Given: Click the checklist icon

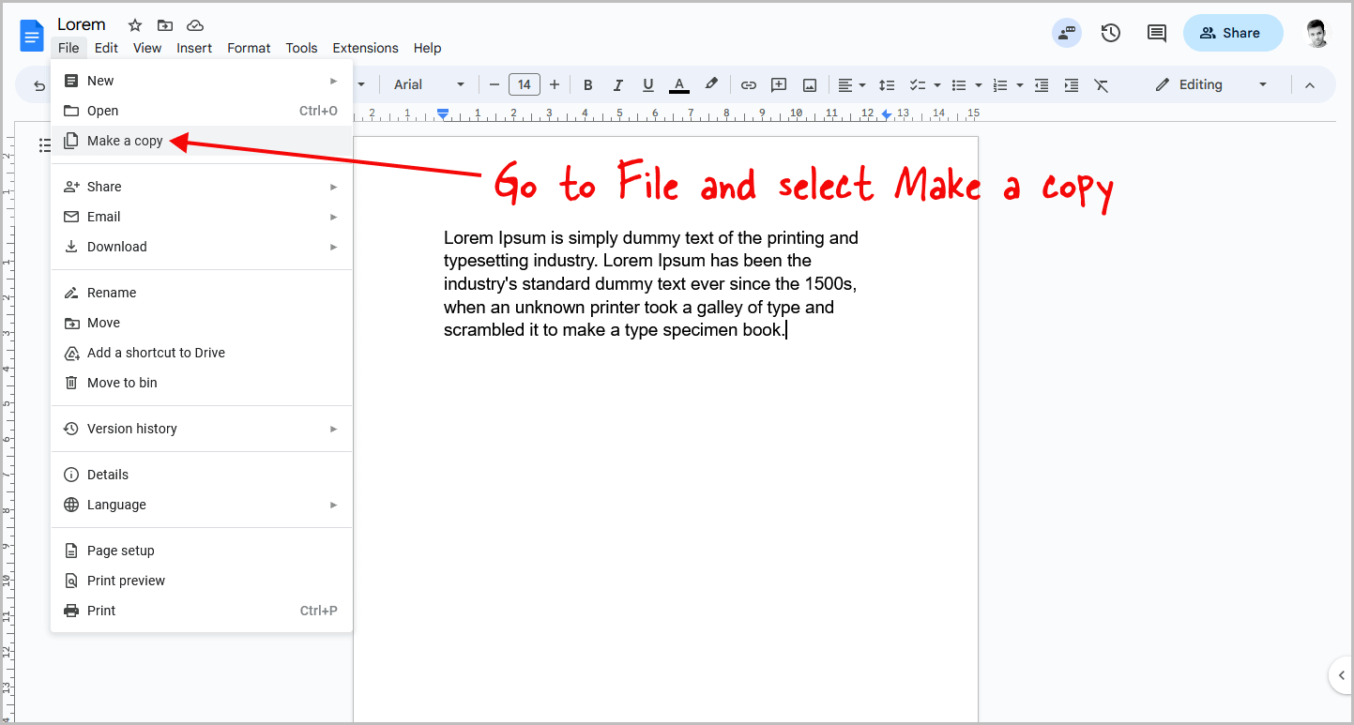Looking at the screenshot, I should point(916,85).
